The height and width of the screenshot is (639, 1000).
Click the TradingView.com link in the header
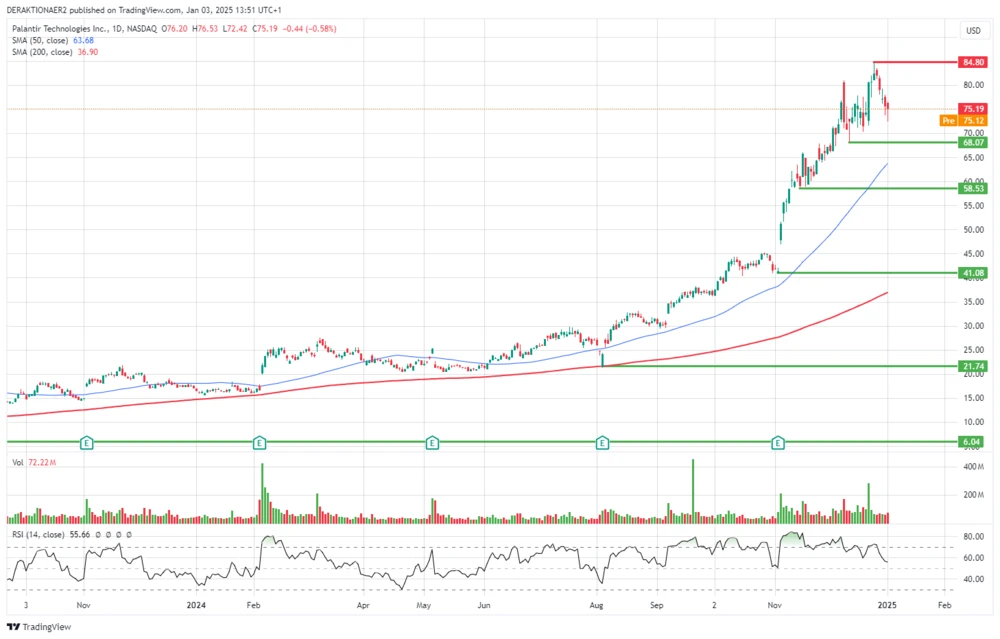(x=143, y=9)
